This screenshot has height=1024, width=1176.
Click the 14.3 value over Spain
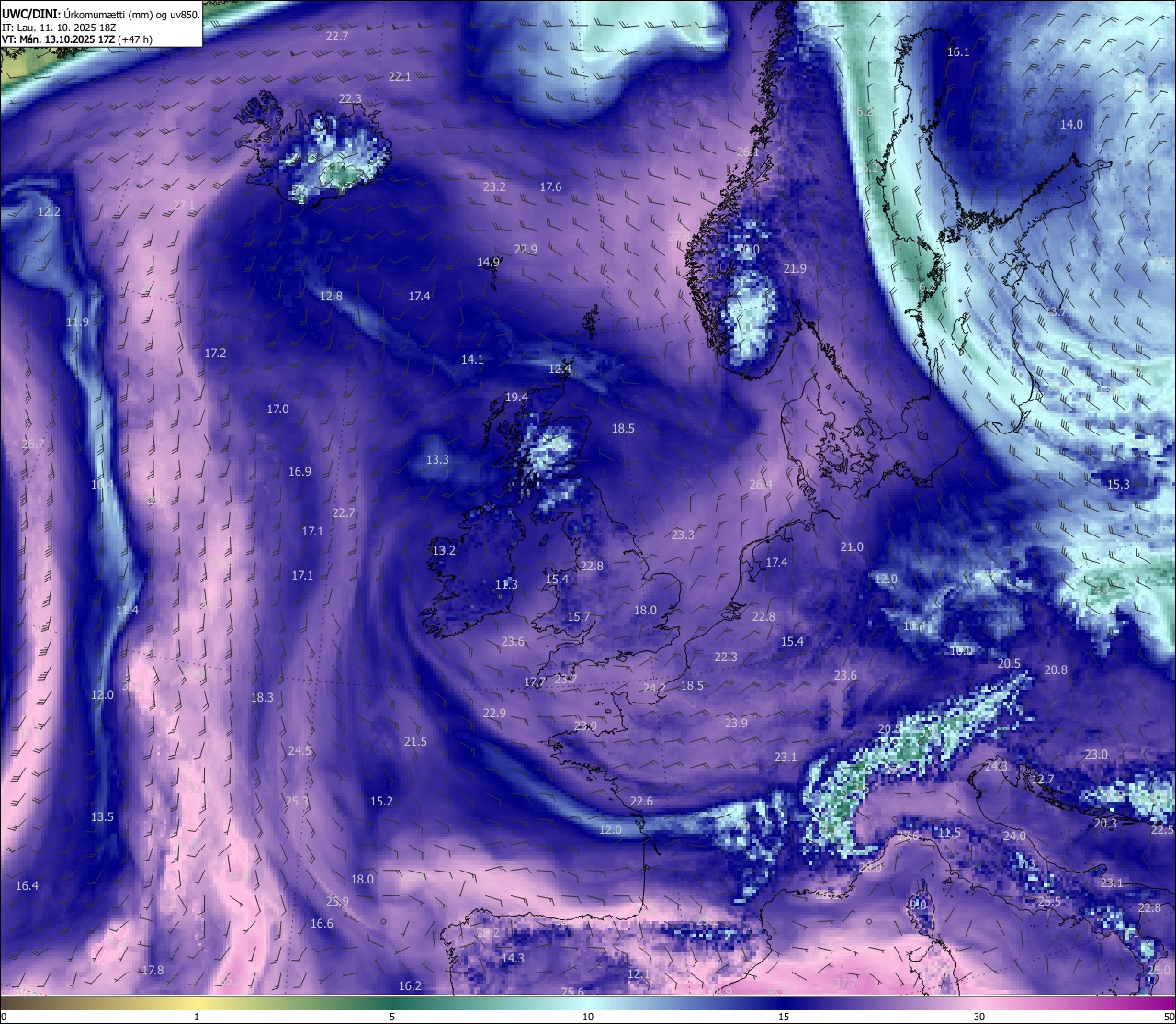513,959
